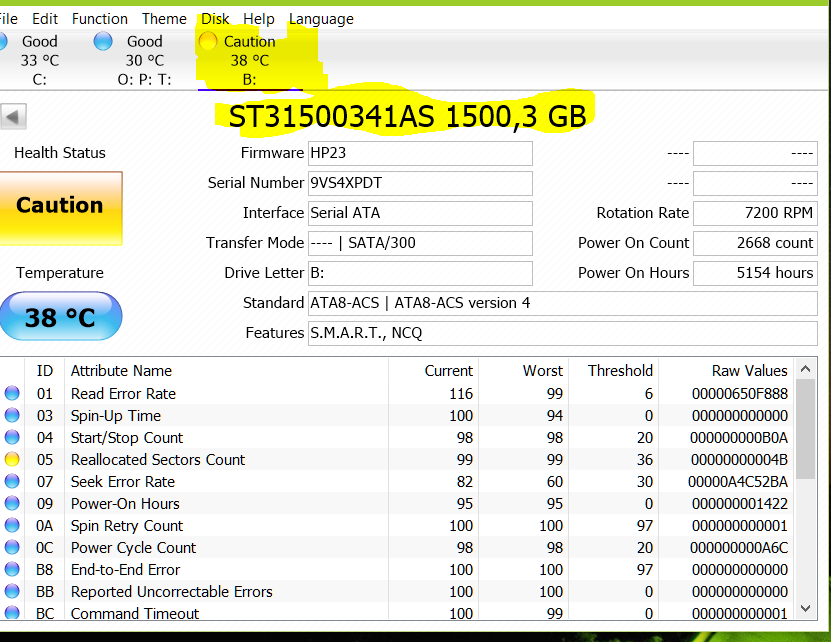Click the status dot for Spin Retry Count
The height and width of the screenshot is (642, 831).
[12, 525]
